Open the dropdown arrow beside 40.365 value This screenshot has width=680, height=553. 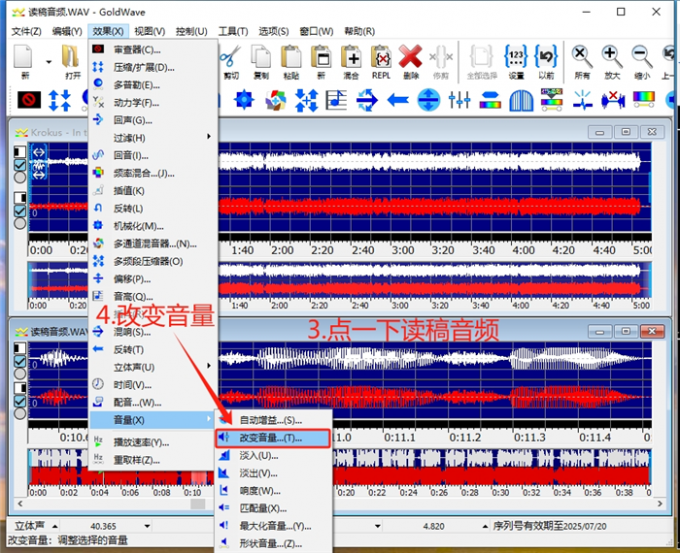point(147,527)
